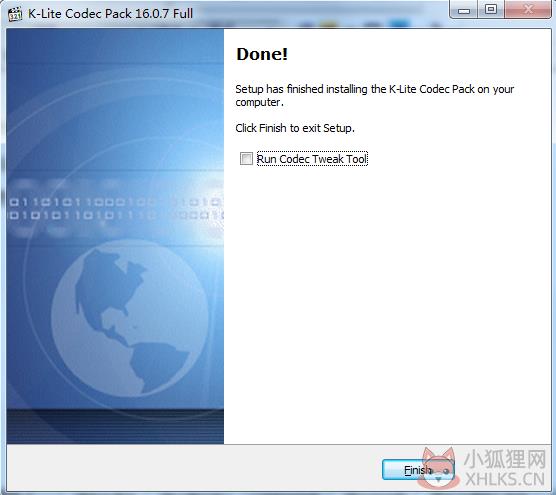Screen dimensions: 556x495
Task: Close the K-Lite setup window
Action: tap(528, 10)
